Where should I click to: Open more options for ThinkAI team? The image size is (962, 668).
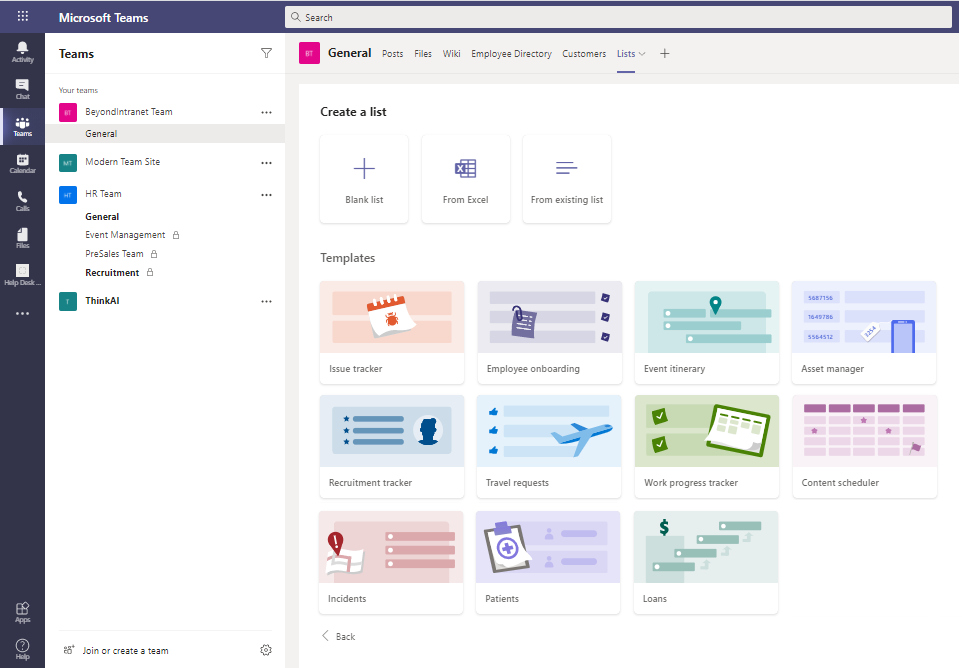coord(266,301)
